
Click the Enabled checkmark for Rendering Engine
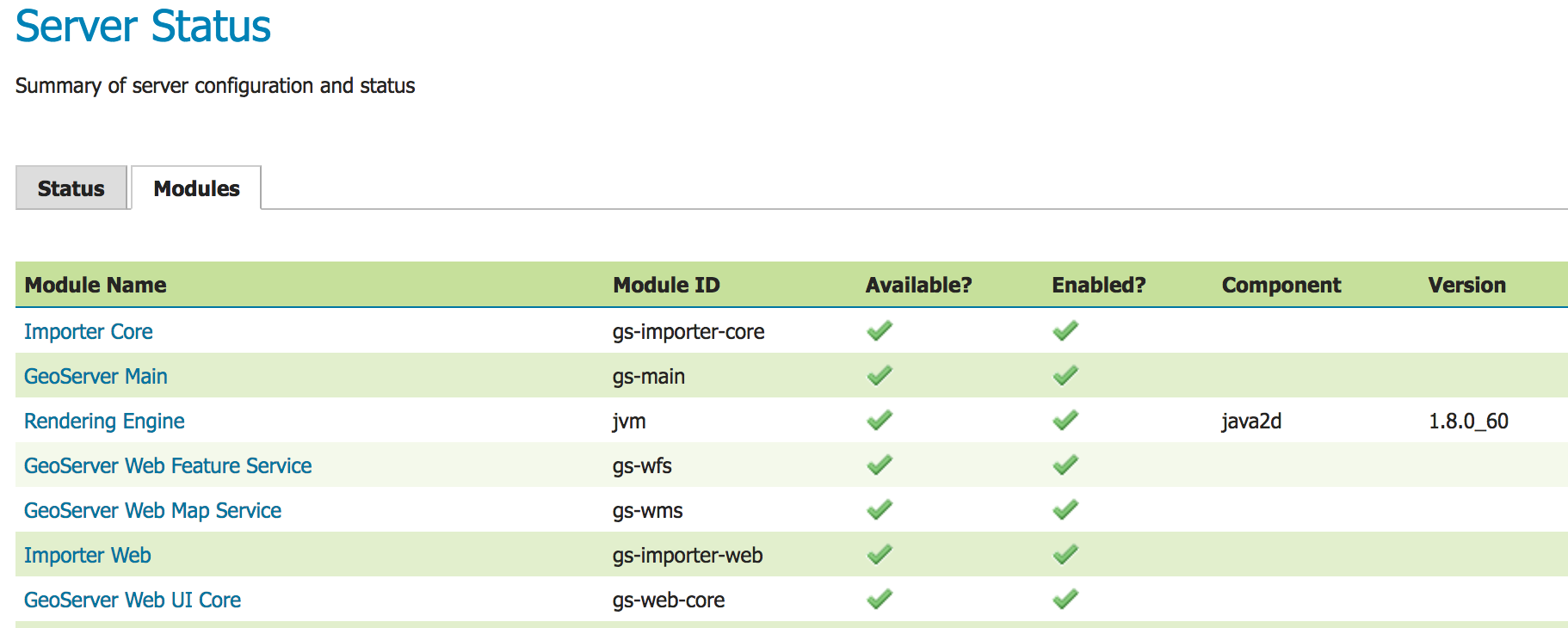point(1065,421)
